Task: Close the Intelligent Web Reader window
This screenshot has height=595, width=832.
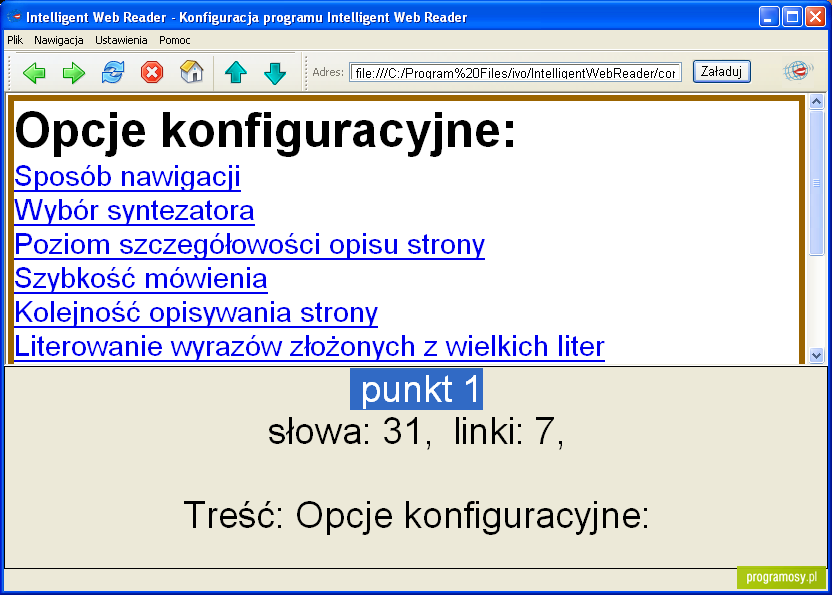Action: coord(816,16)
